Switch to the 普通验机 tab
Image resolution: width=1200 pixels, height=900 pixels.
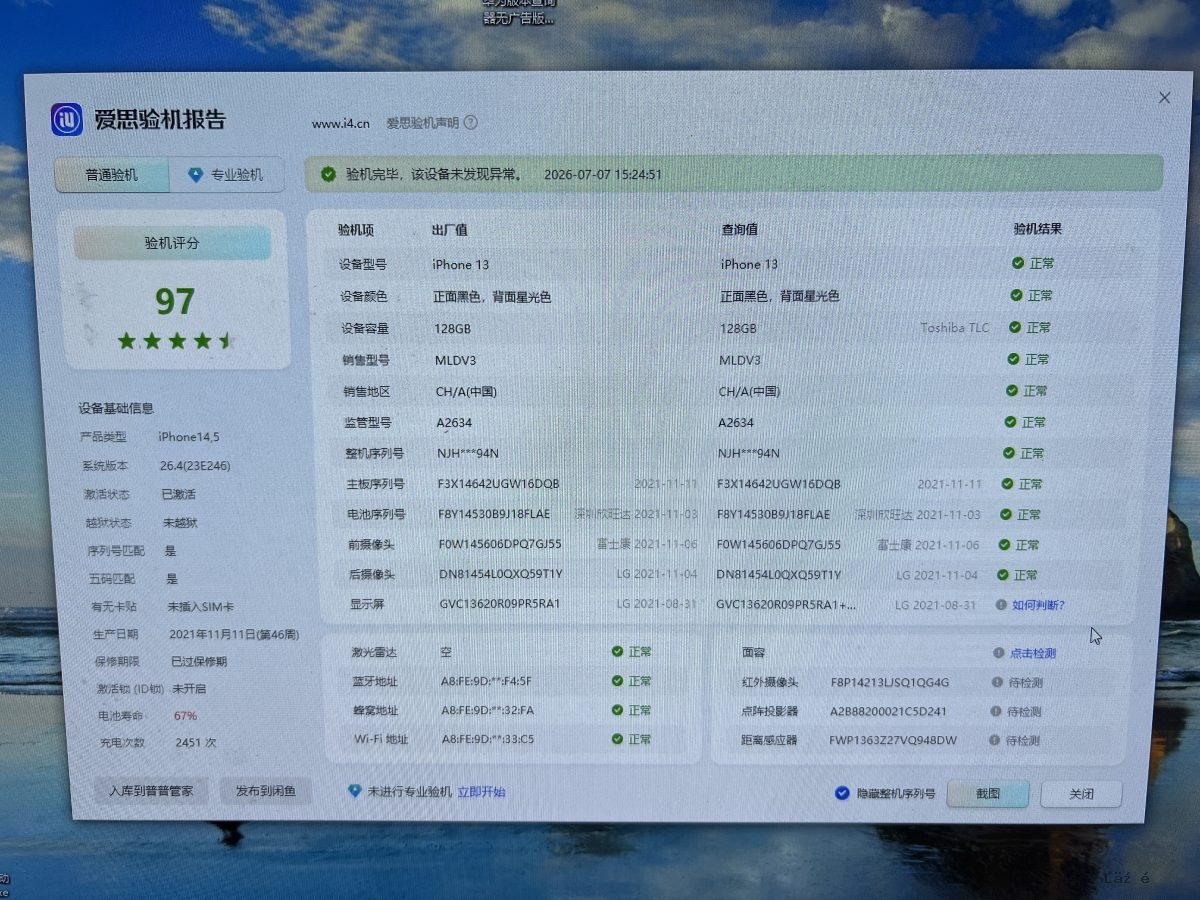112,175
